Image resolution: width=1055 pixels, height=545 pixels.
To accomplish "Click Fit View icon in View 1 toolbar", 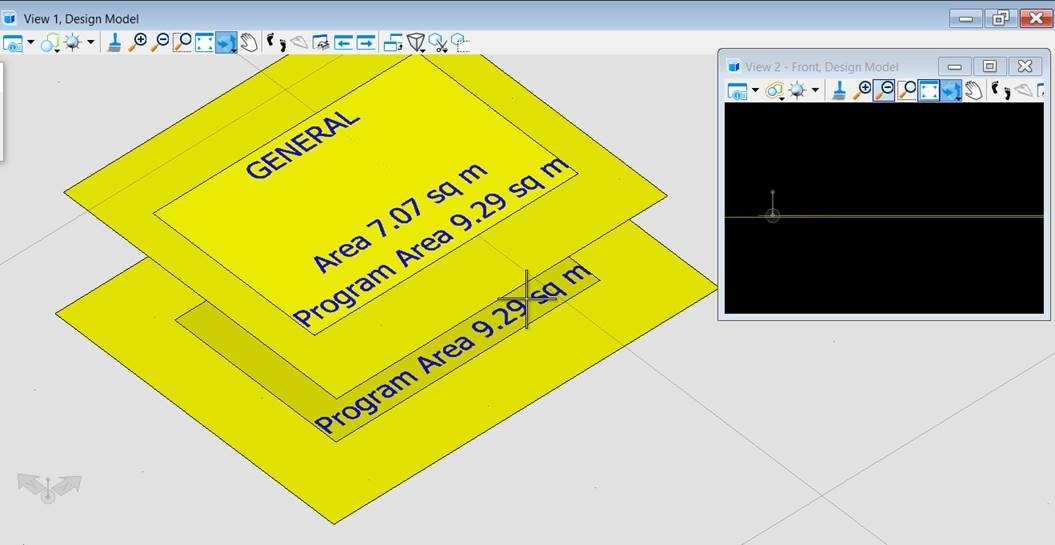I will (x=204, y=43).
